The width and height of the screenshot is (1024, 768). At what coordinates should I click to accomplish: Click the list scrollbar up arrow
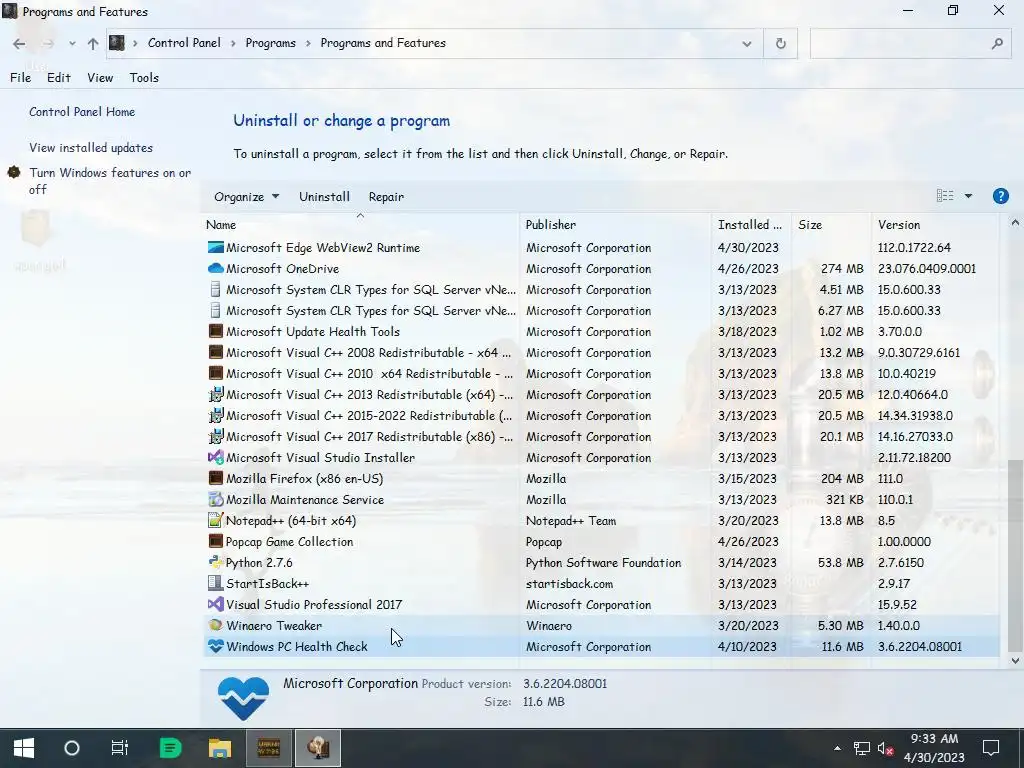coord(1015,223)
